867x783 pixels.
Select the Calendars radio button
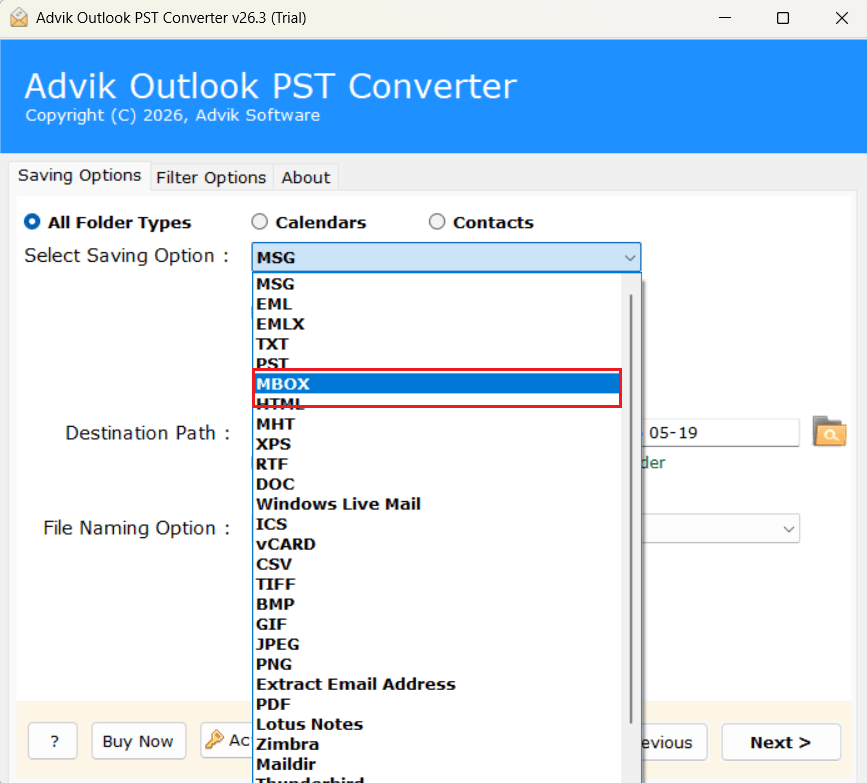[x=259, y=222]
